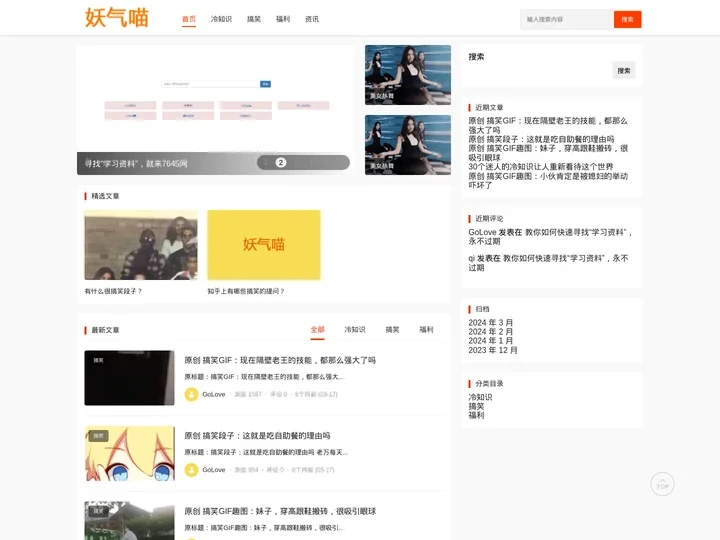Click excerpt 原标题：搞笑段子 under 吃自助餐 article
720x540 pixels.
coord(266,452)
